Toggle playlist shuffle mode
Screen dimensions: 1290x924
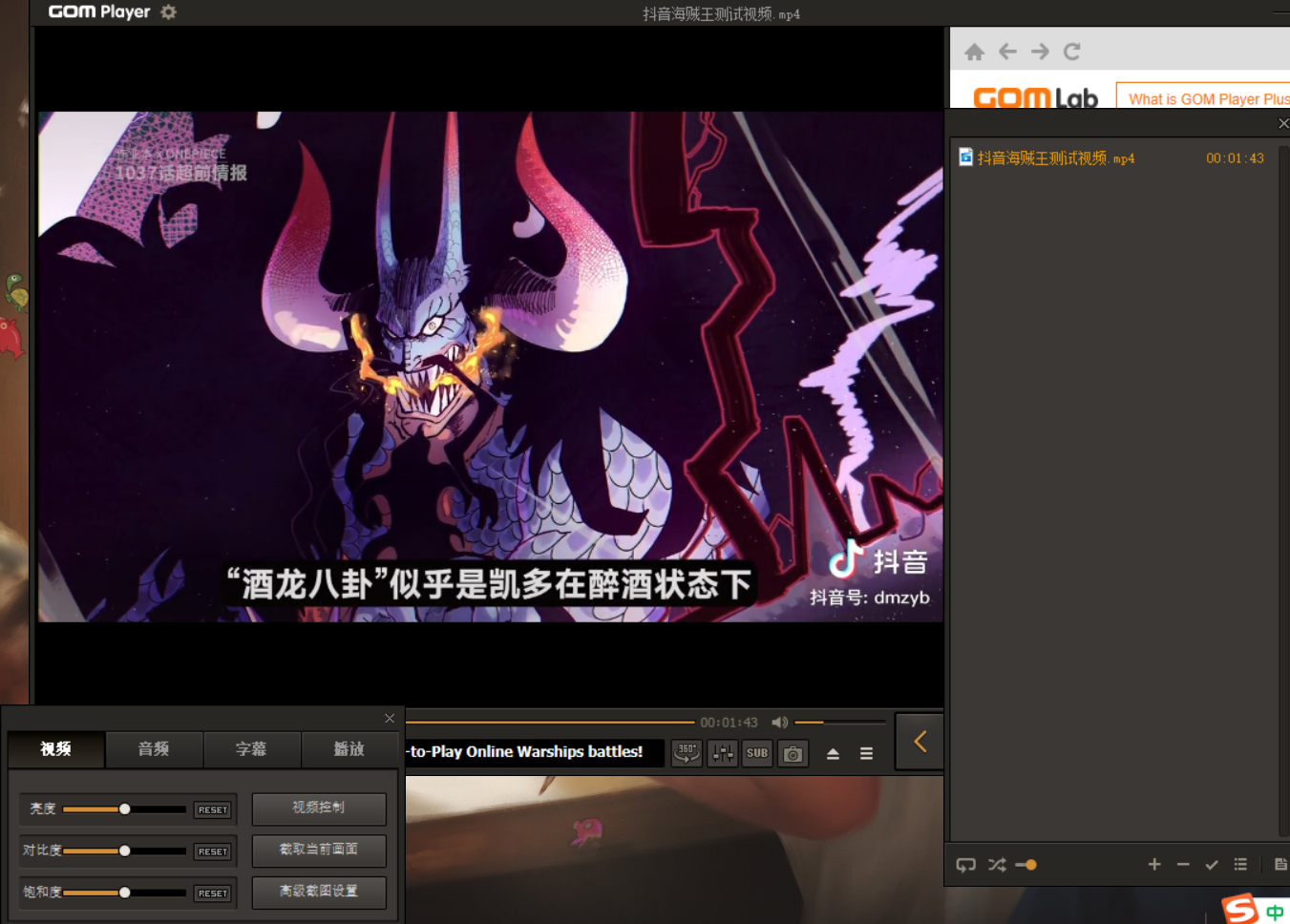(x=997, y=865)
